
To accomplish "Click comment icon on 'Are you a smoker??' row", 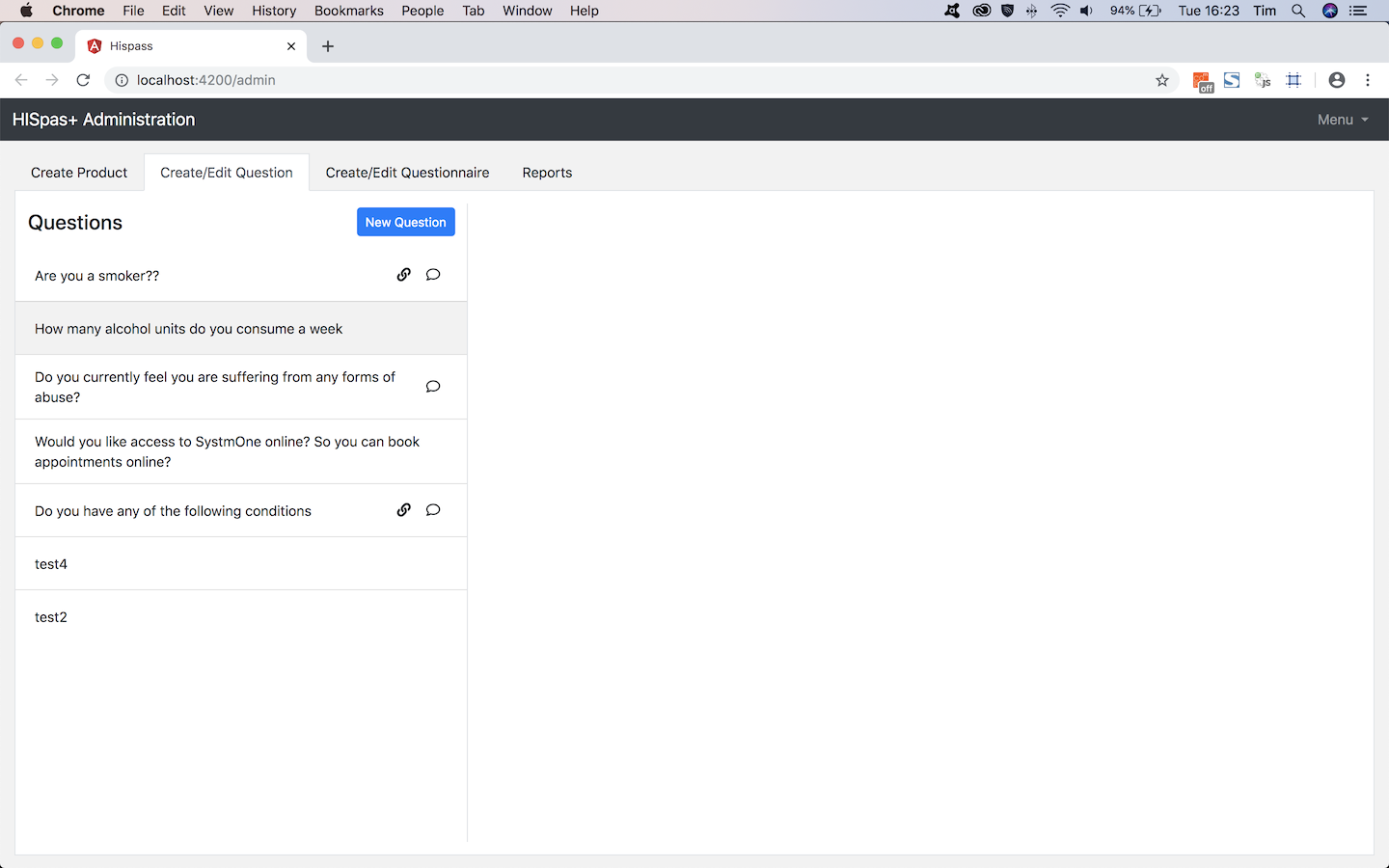I will tap(433, 275).
